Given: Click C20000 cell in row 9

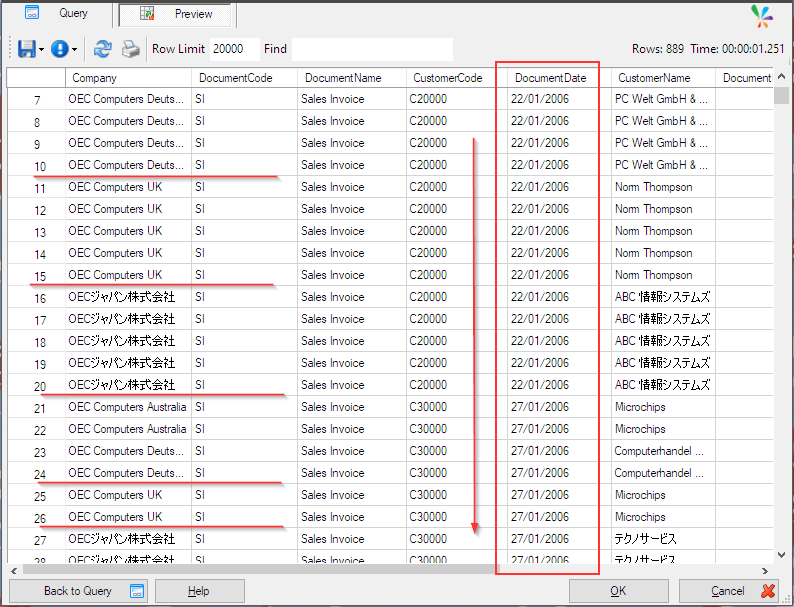Looking at the screenshot, I should coord(456,143).
